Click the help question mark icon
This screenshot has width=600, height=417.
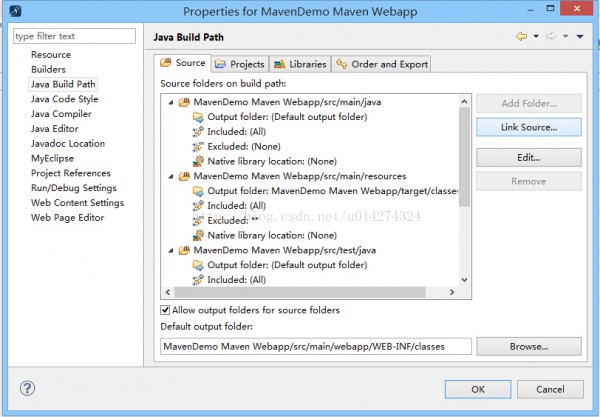click(27, 388)
